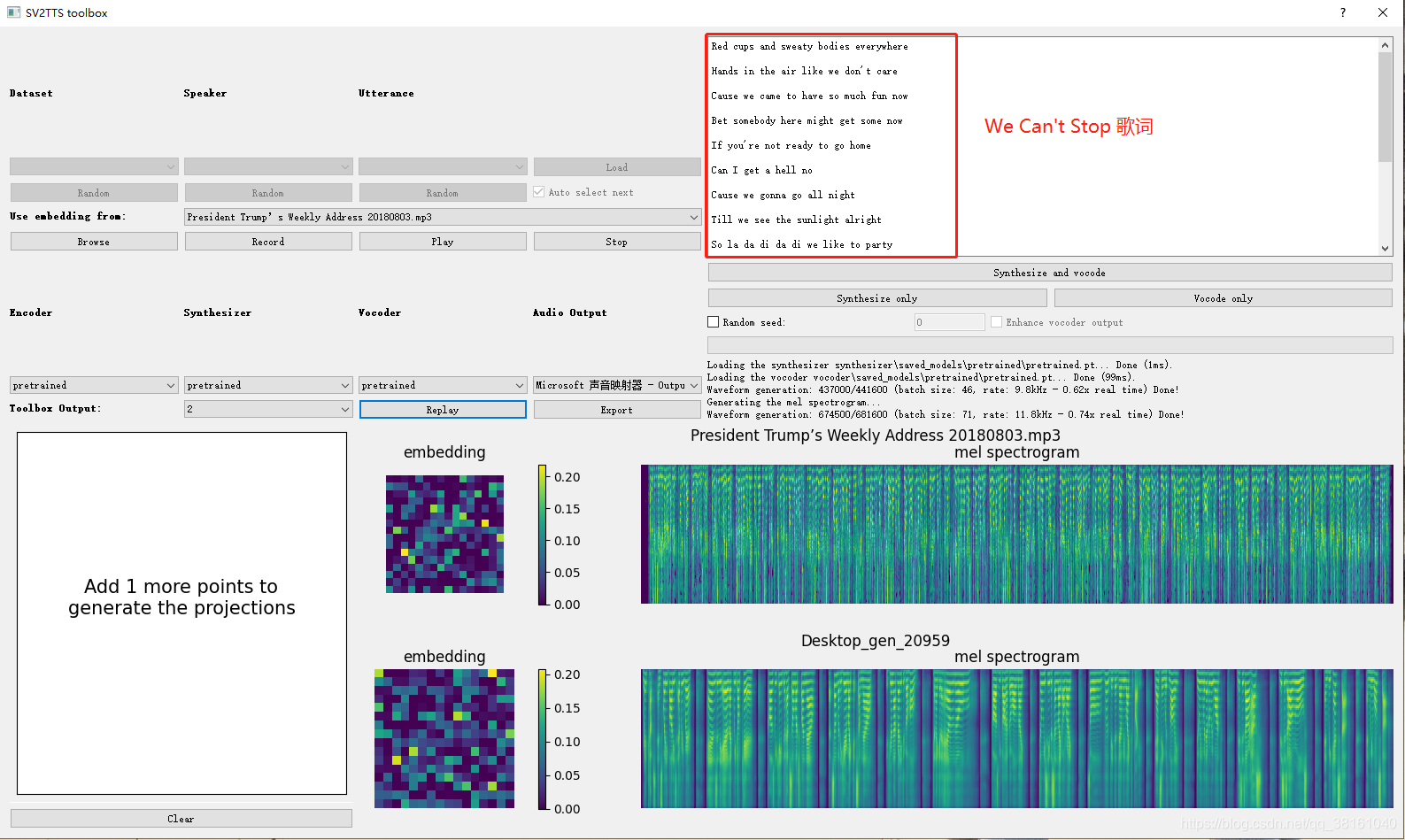This screenshot has height=840, width=1405.
Task: Click the top embedding heatmap
Action: click(x=444, y=534)
